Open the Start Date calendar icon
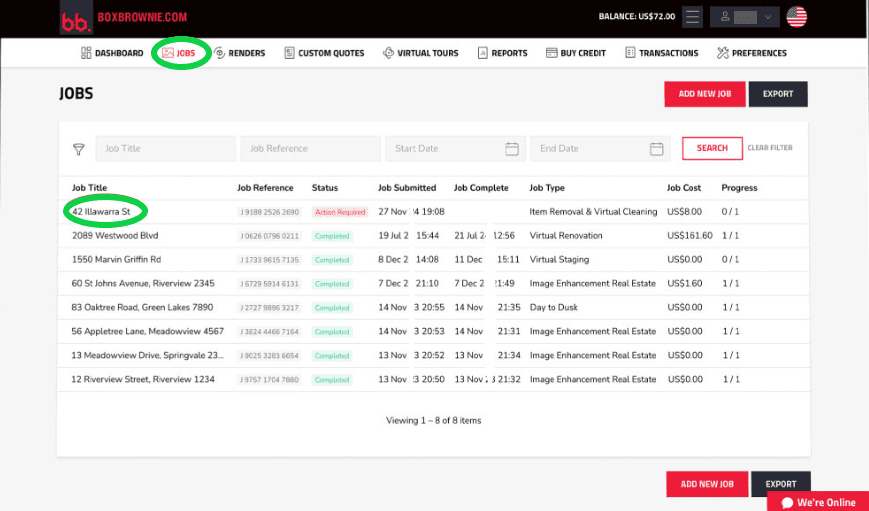The width and height of the screenshot is (869, 511). point(511,149)
